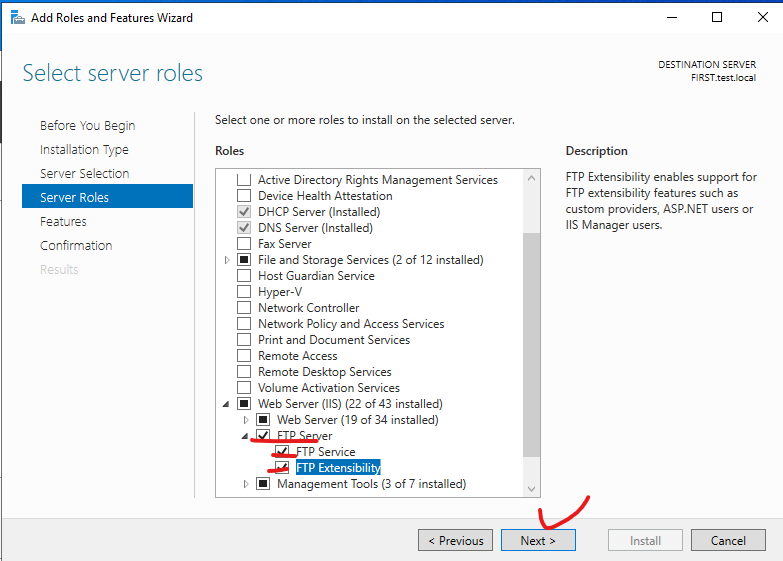Click the roles list scrollbar thumb
Viewport: 783px width, 561px height.
coord(531,344)
